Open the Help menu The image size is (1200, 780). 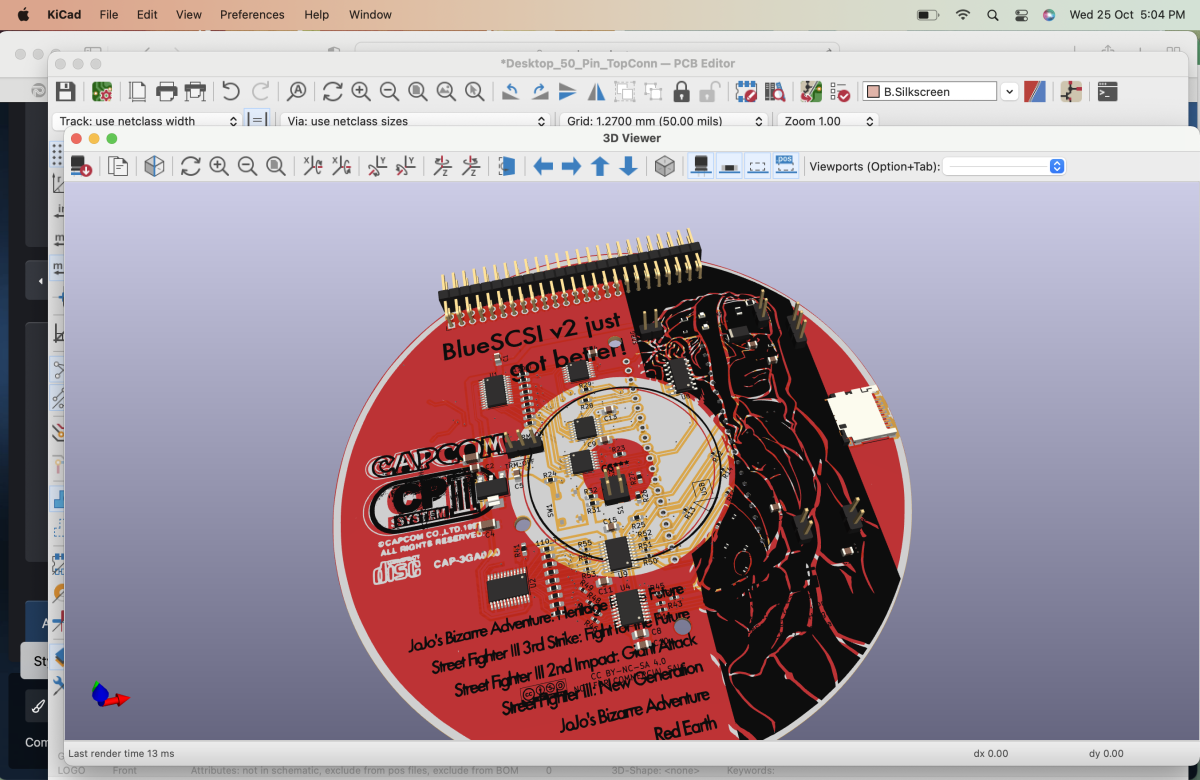coord(317,15)
